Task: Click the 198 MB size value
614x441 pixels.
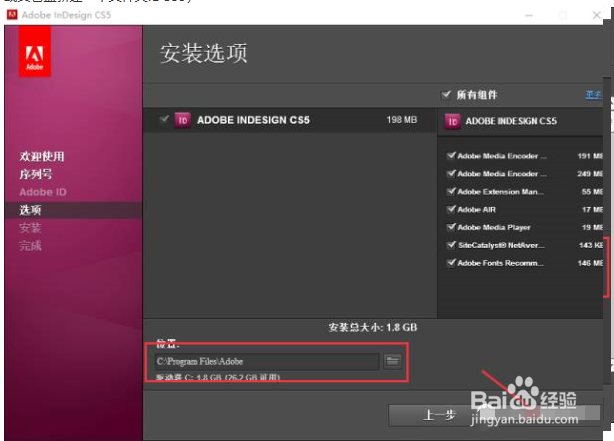Action: point(402,120)
